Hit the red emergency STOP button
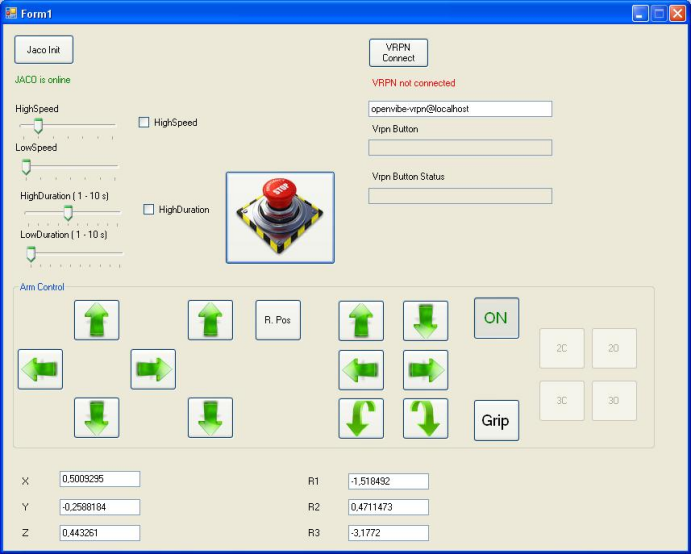 point(280,218)
